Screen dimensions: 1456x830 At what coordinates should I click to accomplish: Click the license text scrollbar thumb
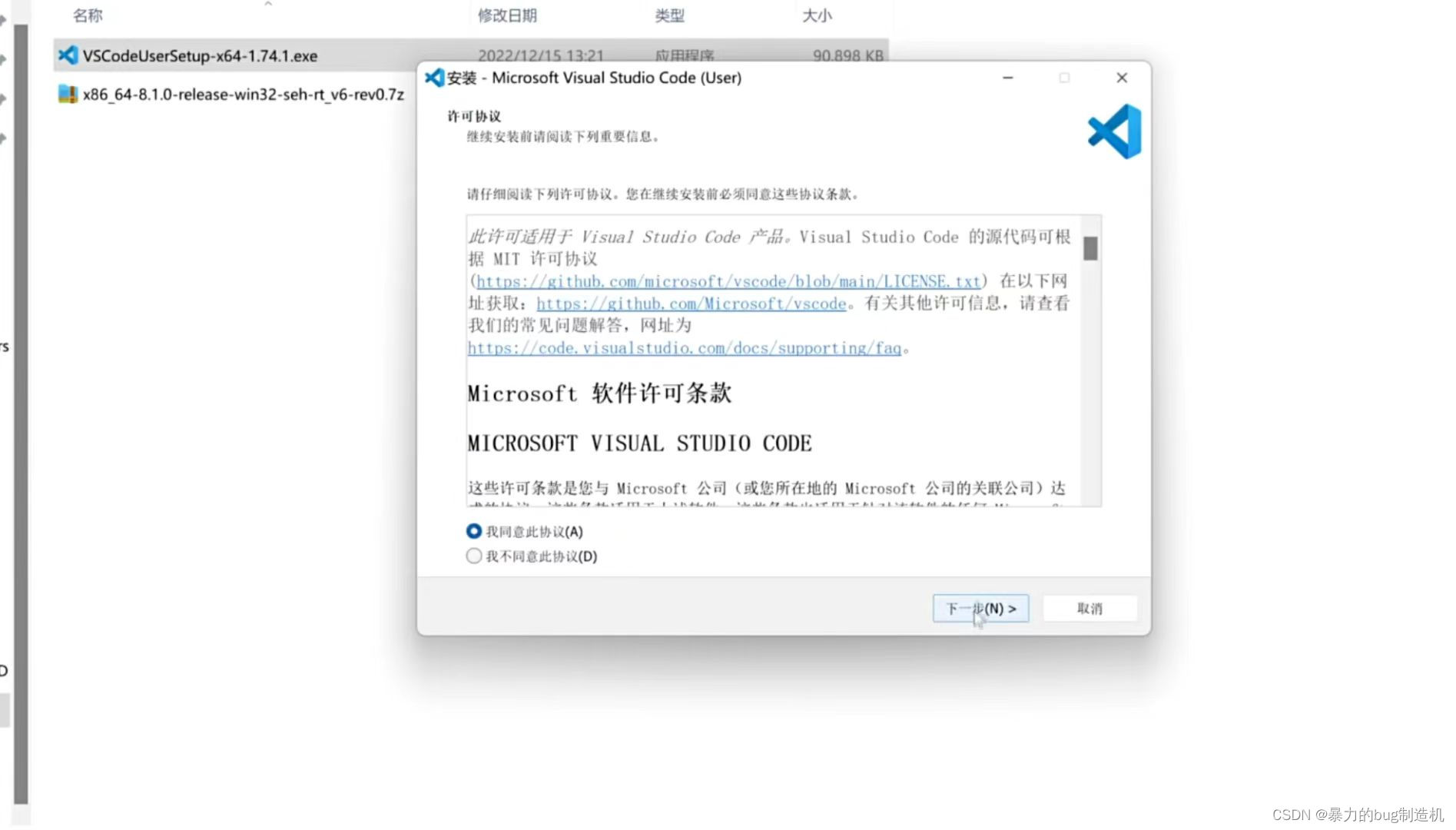pos(1090,247)
